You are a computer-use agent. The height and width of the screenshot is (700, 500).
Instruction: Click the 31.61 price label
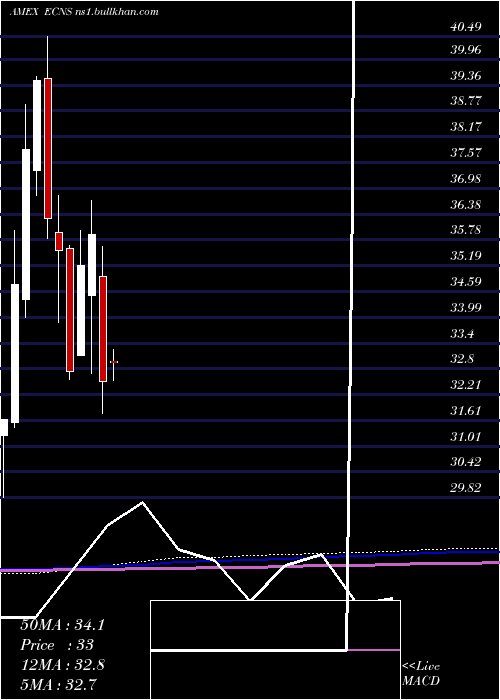pos(466,411)
